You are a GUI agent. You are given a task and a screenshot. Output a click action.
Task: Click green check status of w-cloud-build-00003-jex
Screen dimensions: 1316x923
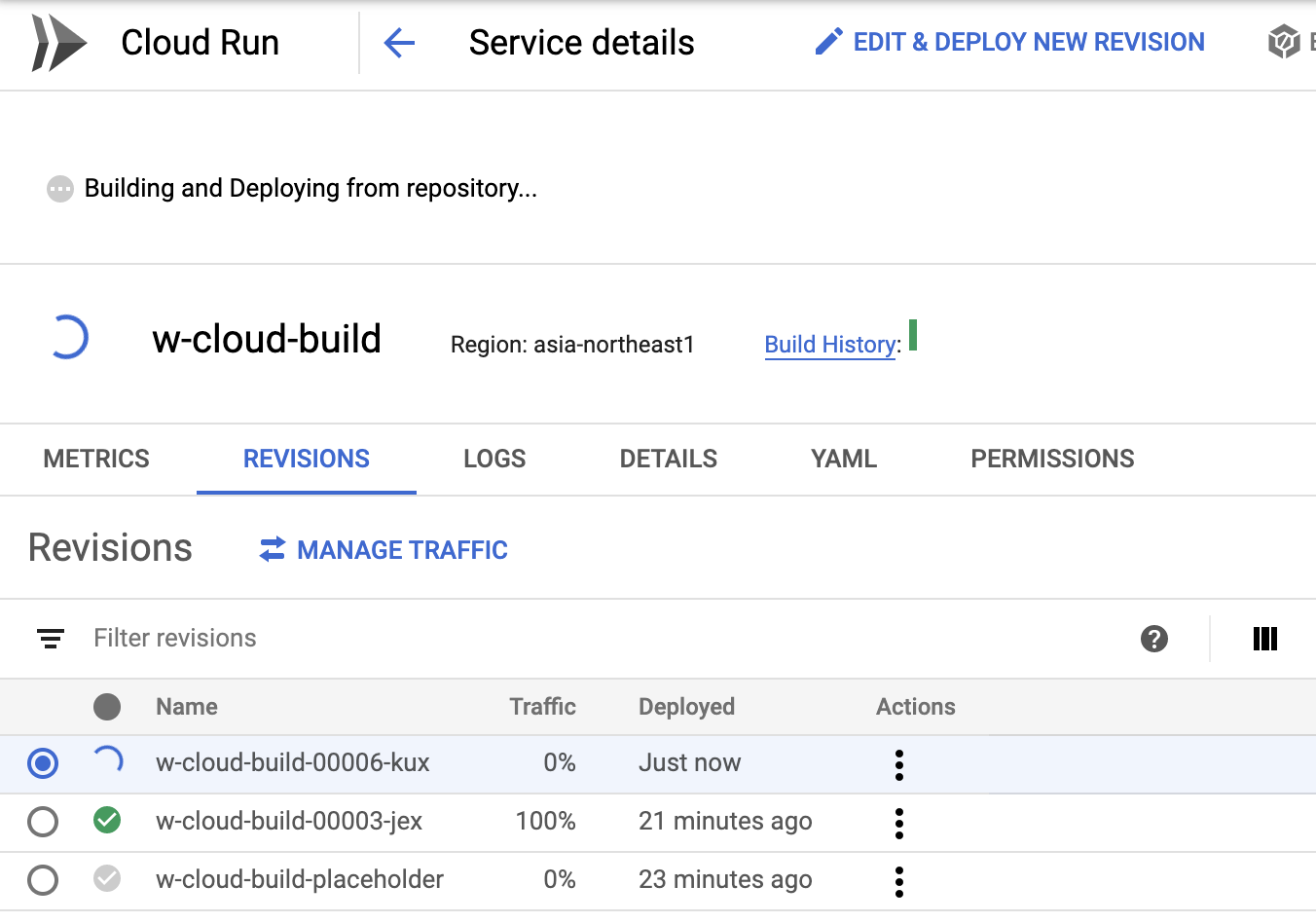pyautogui.click(x=107, y=821)
